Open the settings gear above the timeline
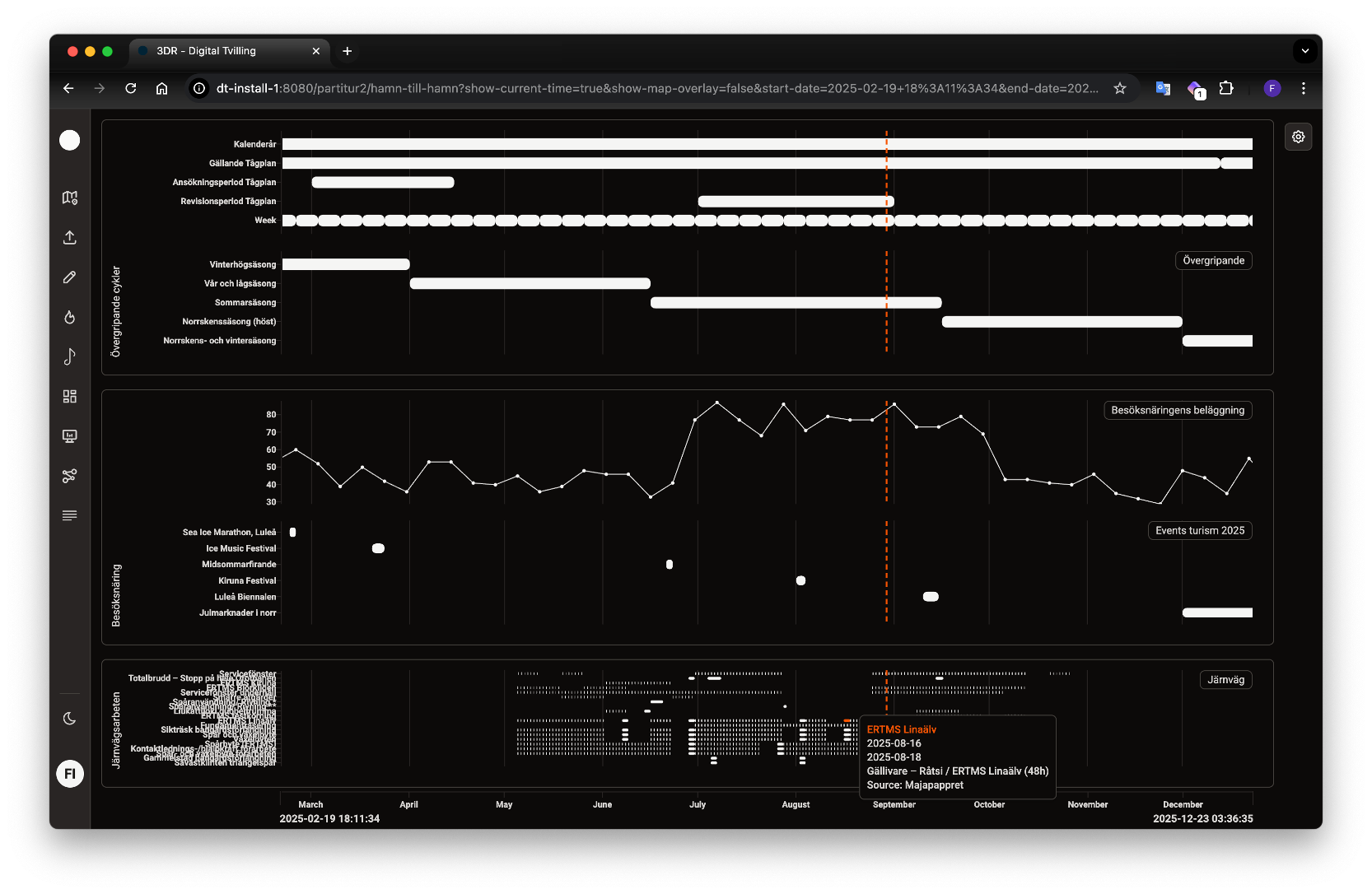Image resolution: width=1372 pixels, height=894 pixels. coord(1299,137)
